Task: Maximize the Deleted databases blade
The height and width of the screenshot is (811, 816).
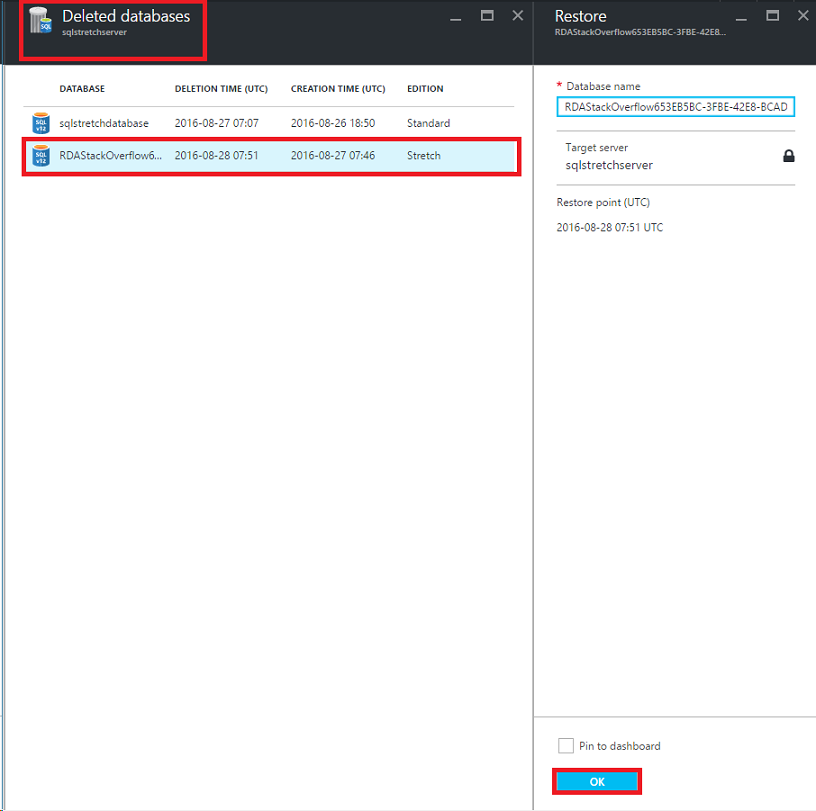Action: pos(487,16)
